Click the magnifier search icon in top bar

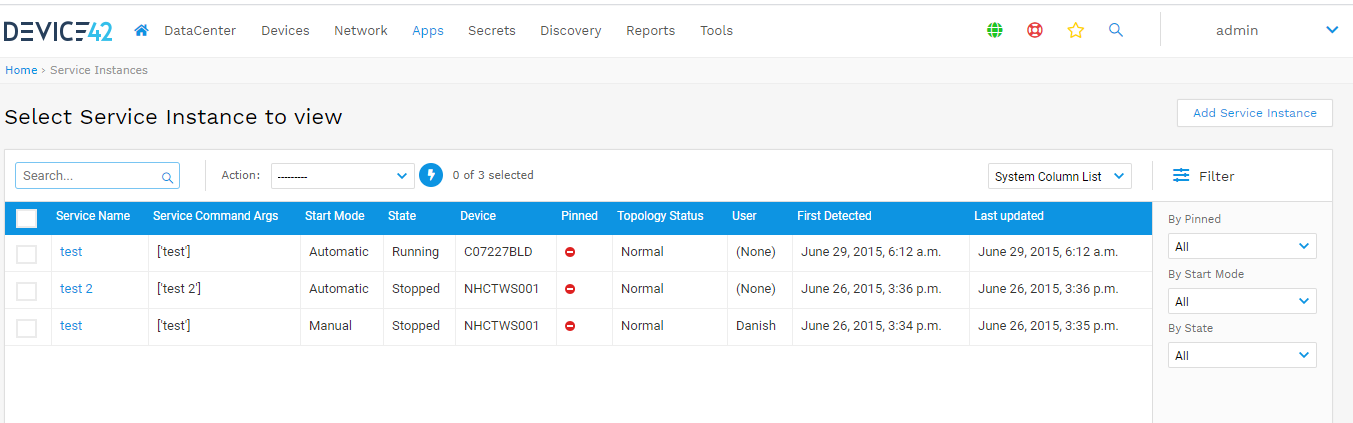[x=1116, y=30]
